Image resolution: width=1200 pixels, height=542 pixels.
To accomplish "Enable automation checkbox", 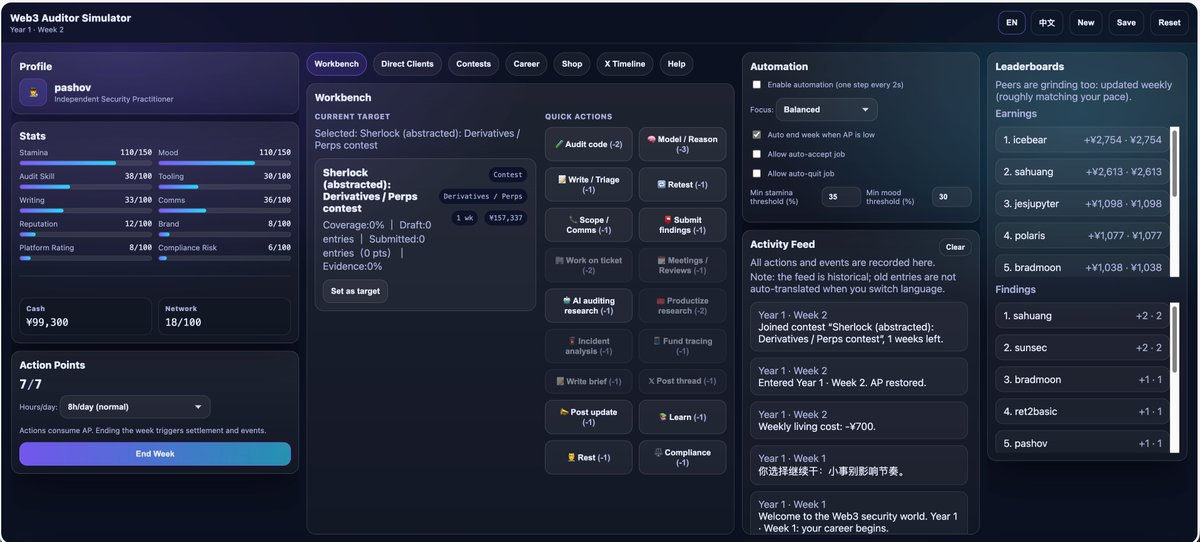I will click(757, 85).
